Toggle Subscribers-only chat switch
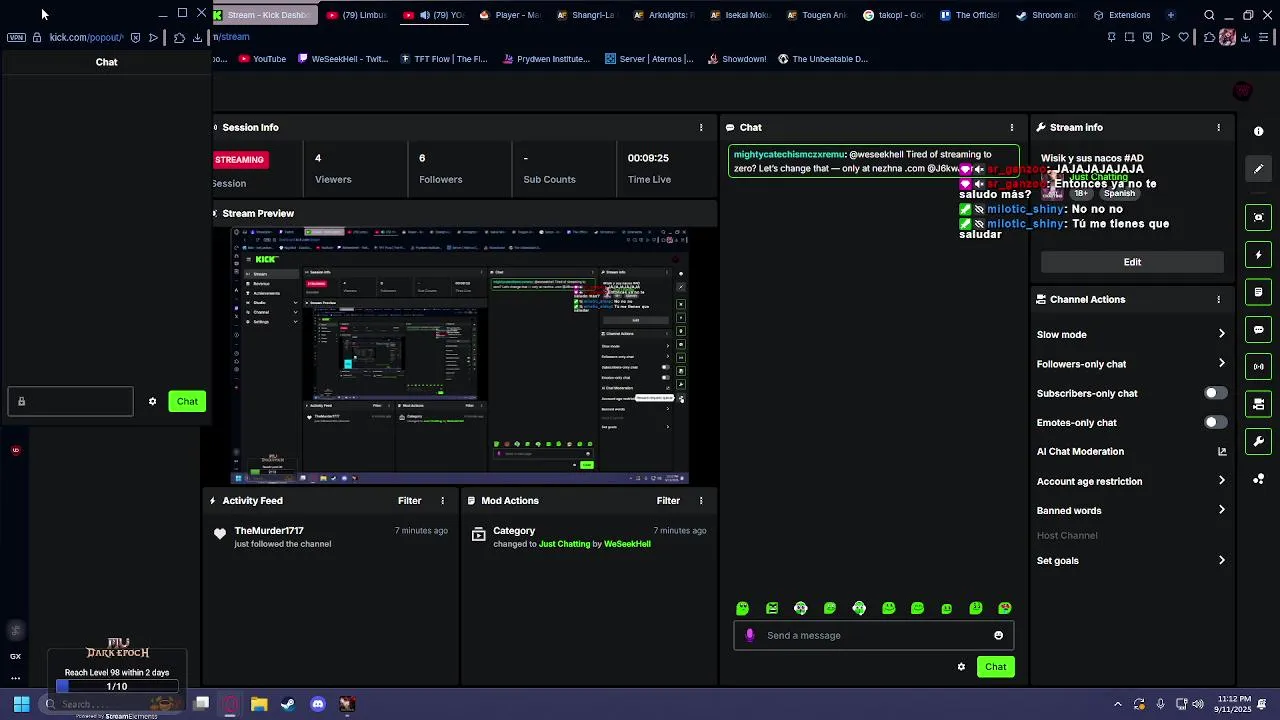The width and height of the screenshot is (1280, 720). pyautogui.click(x=1214, y=393)
